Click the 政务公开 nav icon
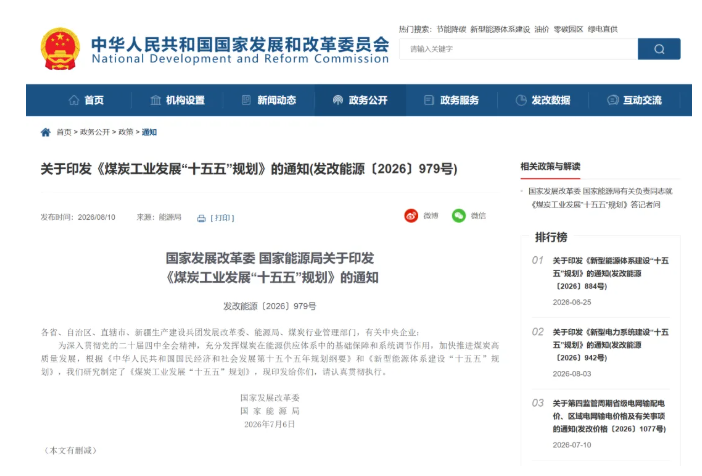 pyautogui.click(x=338, y=100)
